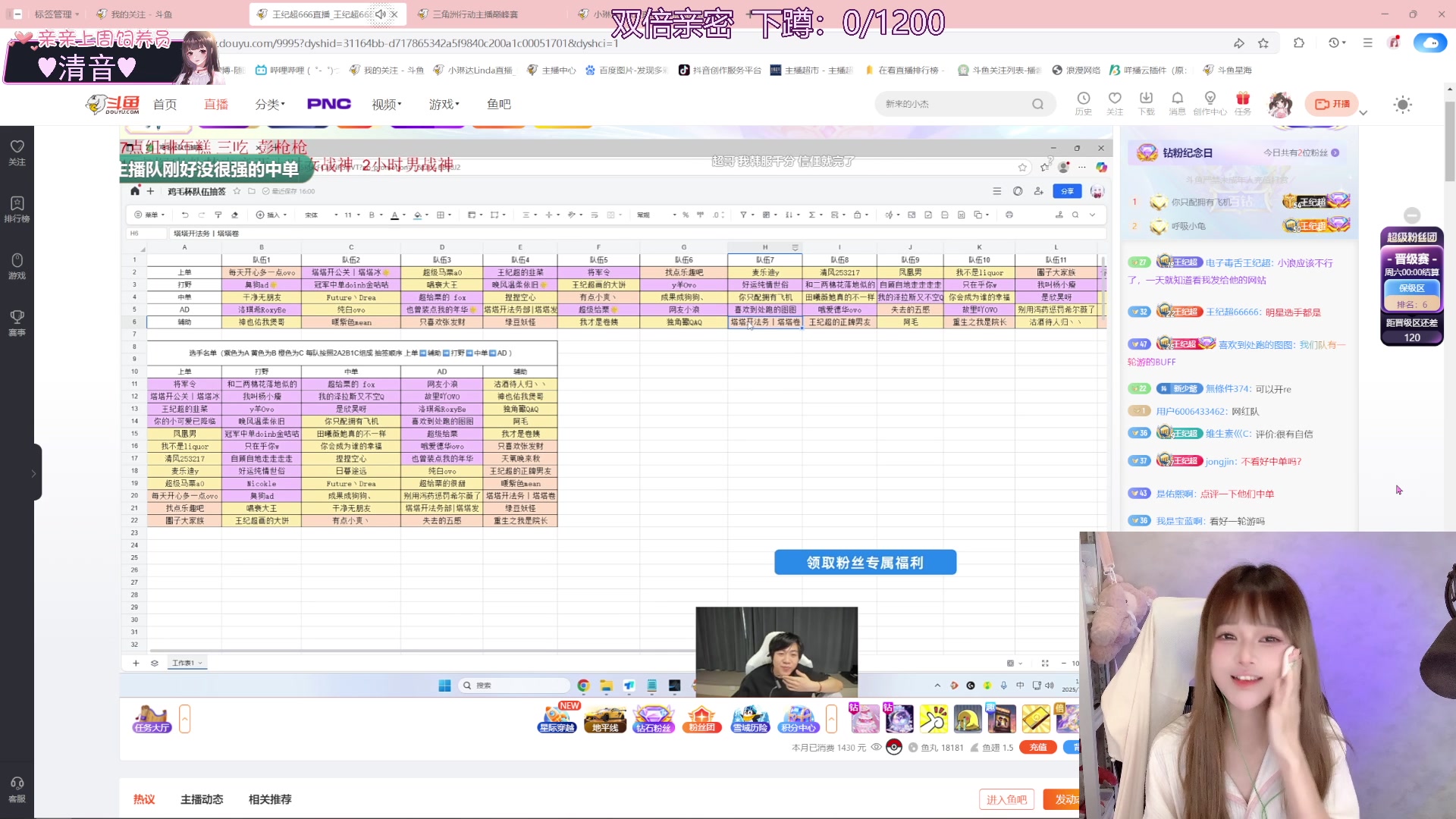
Task: Open 鱼吧 in Douyu nav
Action: pos(499,104)
